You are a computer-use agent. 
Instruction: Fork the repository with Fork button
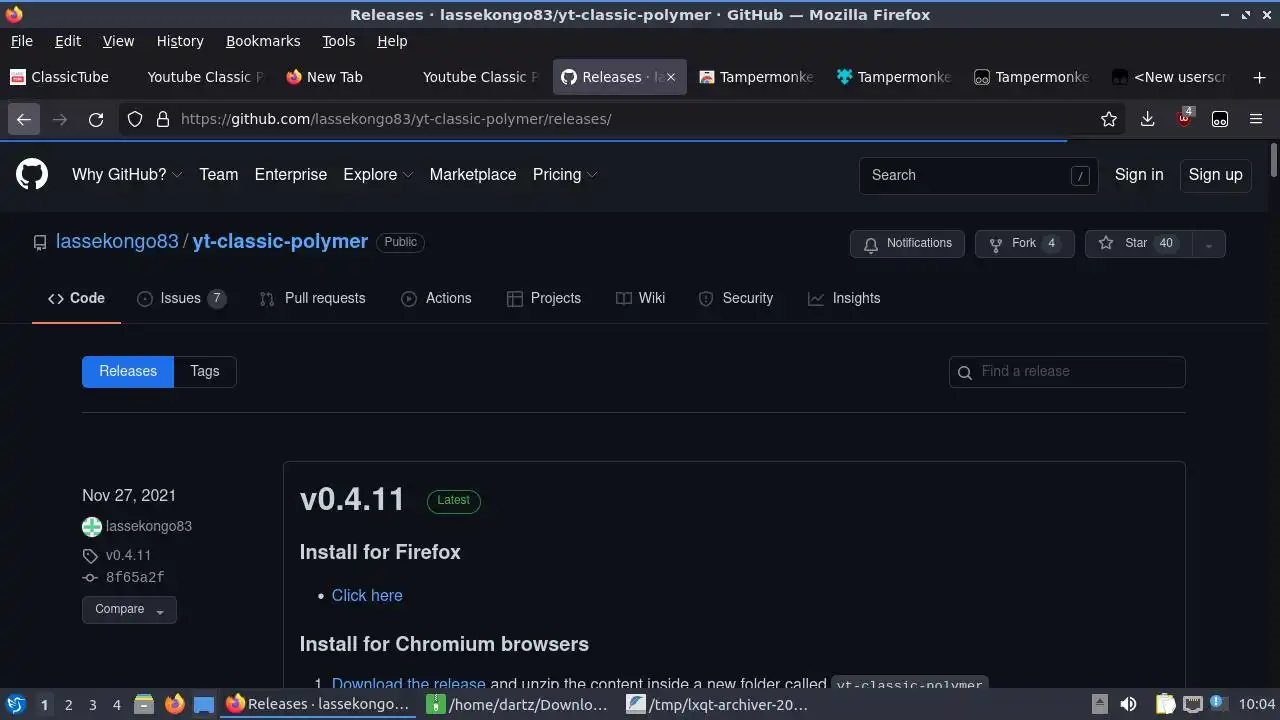[1025, 244]
